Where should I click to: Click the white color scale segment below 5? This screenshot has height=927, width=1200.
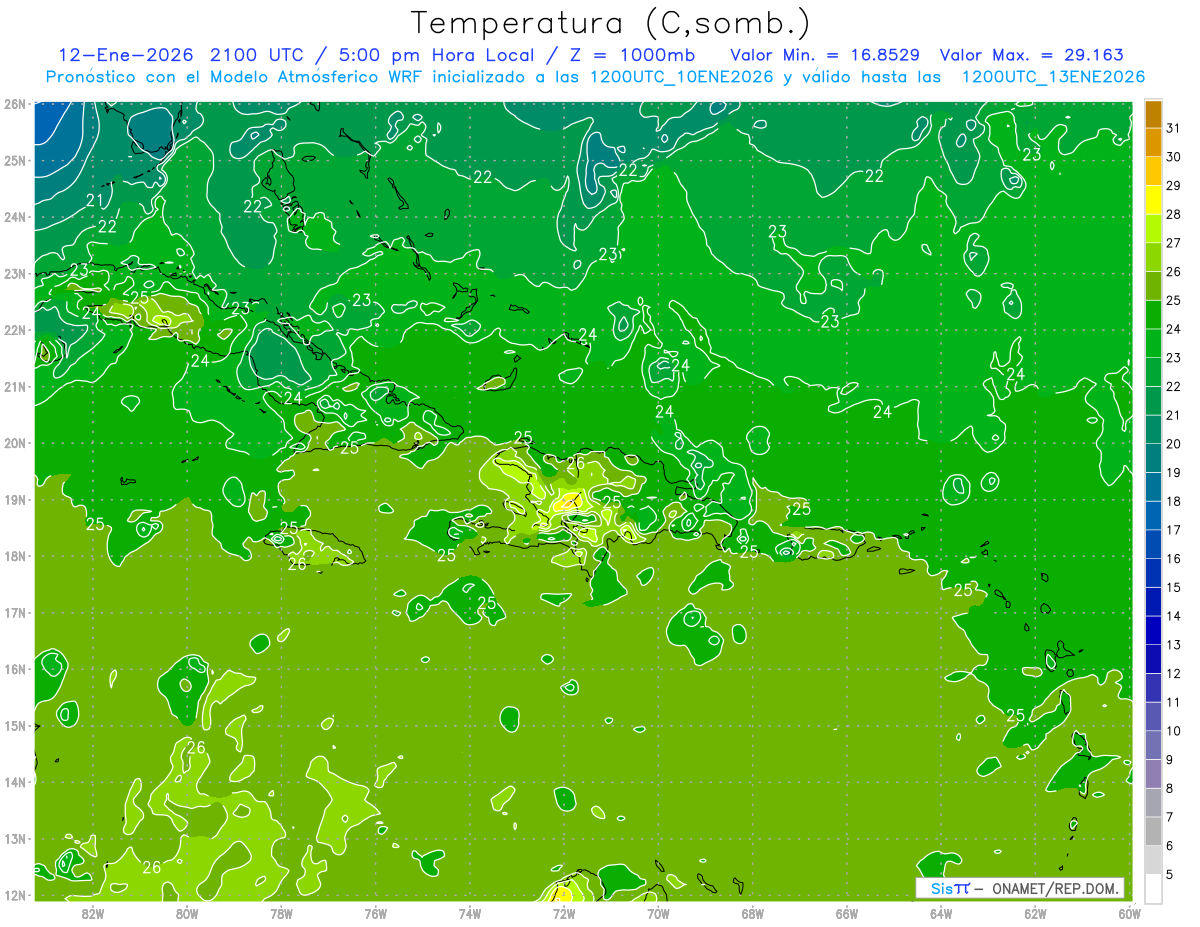pos(1153,888)
